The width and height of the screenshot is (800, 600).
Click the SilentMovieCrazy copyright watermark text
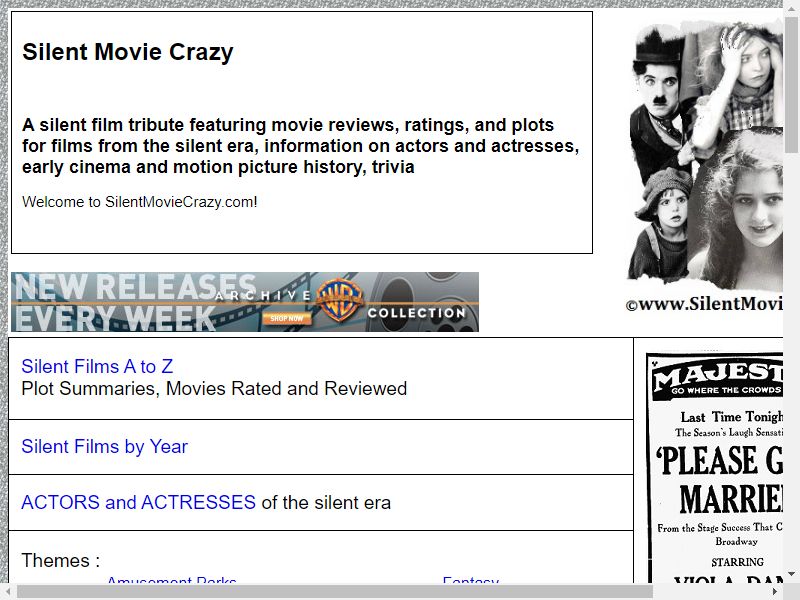tap(704, 305)
